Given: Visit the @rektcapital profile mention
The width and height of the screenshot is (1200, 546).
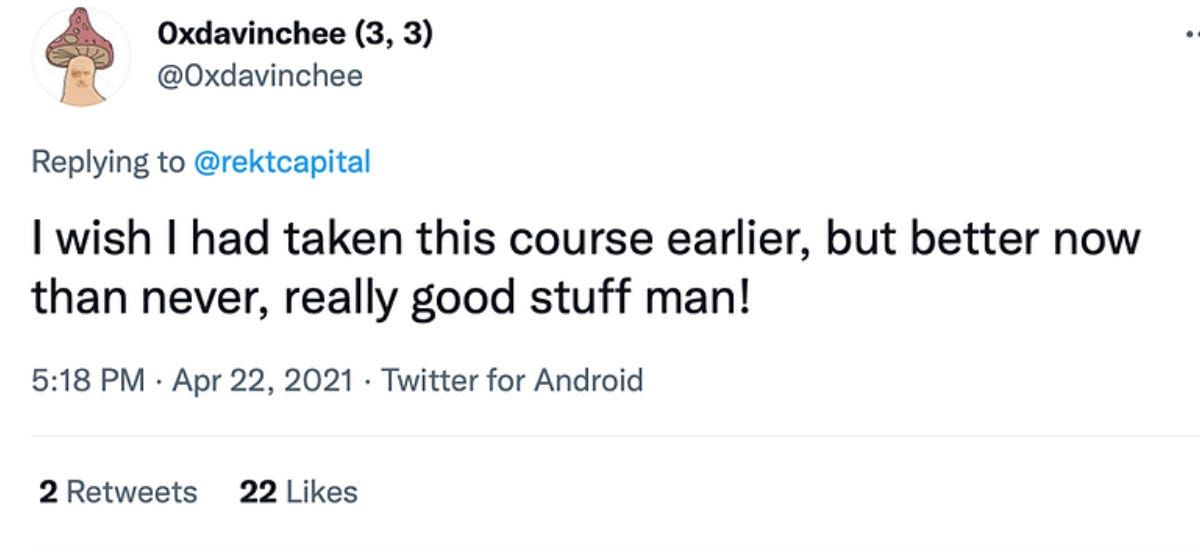Looking at the screenshot, I should tap(280, 162).
